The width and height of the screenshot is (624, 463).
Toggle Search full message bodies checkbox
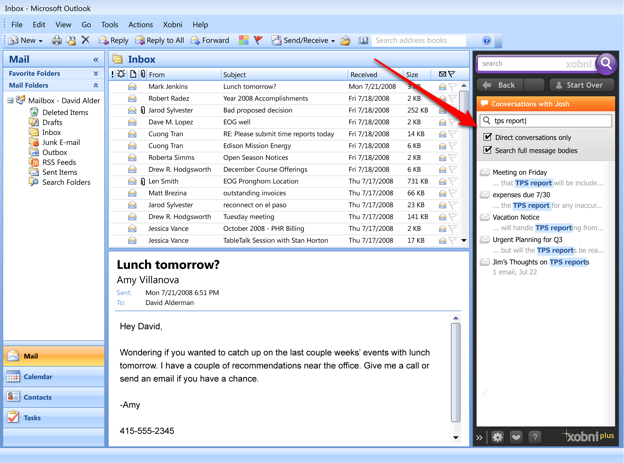[x=488, y=150]
